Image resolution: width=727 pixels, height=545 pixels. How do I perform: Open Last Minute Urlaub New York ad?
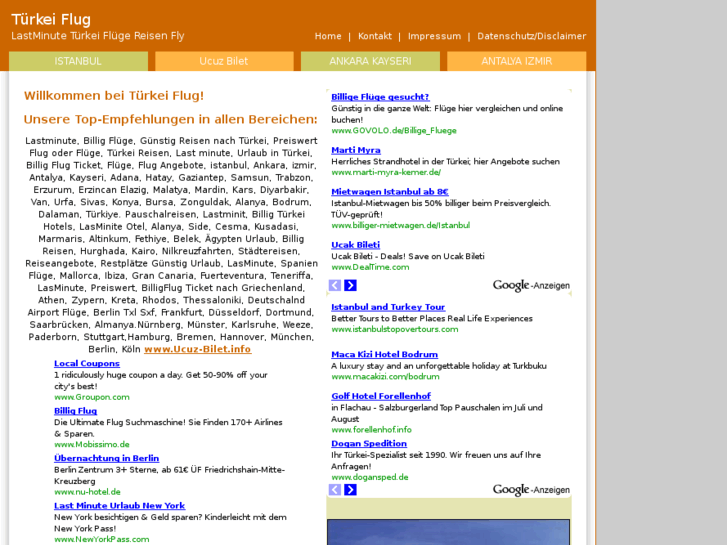tap(119, 506)
